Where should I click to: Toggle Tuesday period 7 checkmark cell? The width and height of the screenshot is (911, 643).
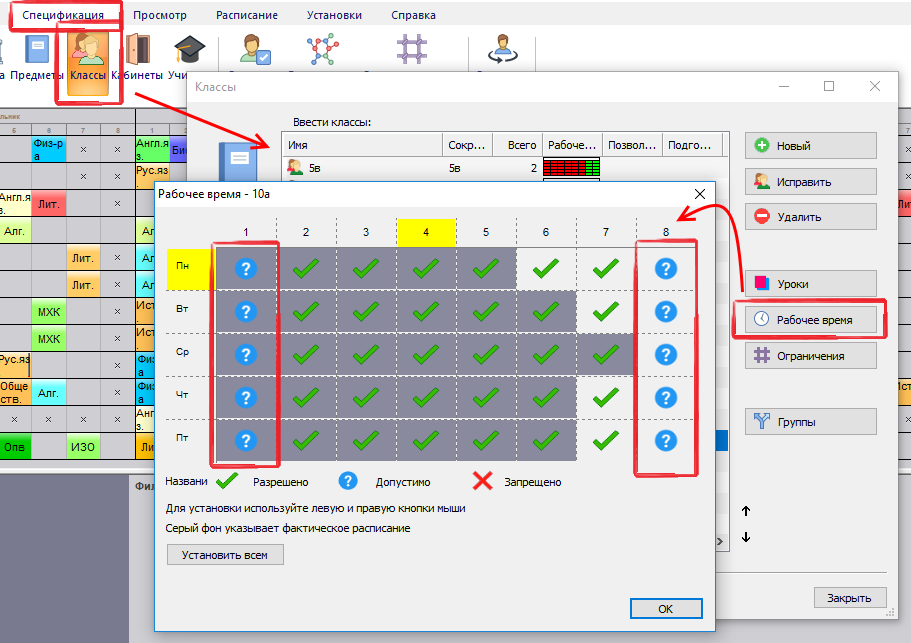pos(606,312)
